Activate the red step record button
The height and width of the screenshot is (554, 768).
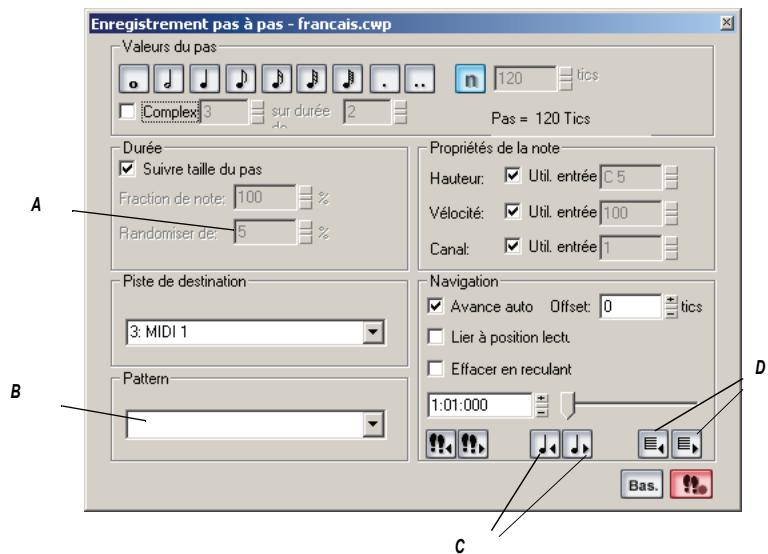(x=691, y=484)
